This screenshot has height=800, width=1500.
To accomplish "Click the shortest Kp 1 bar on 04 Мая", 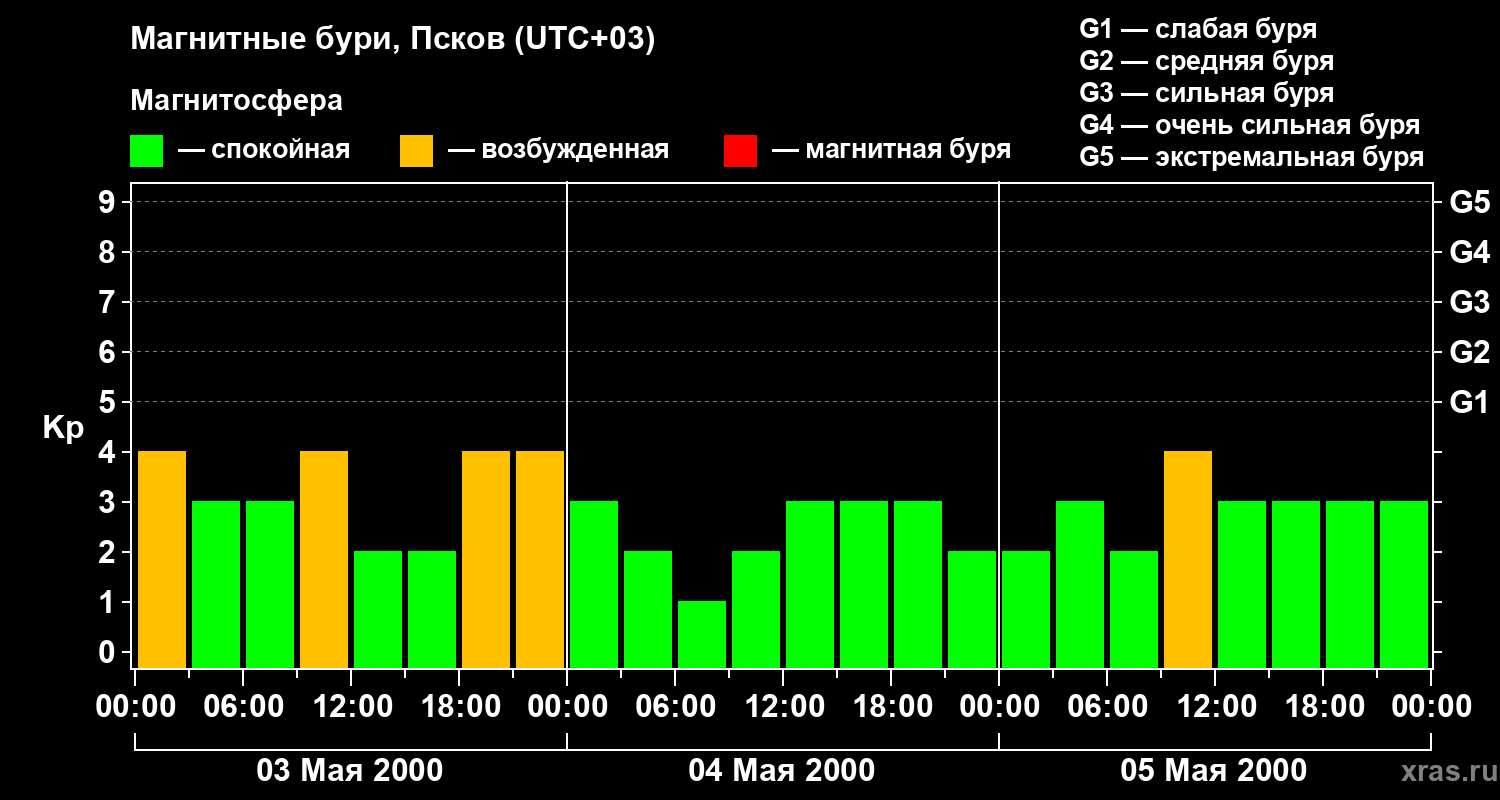I will (x=702, y=634).
